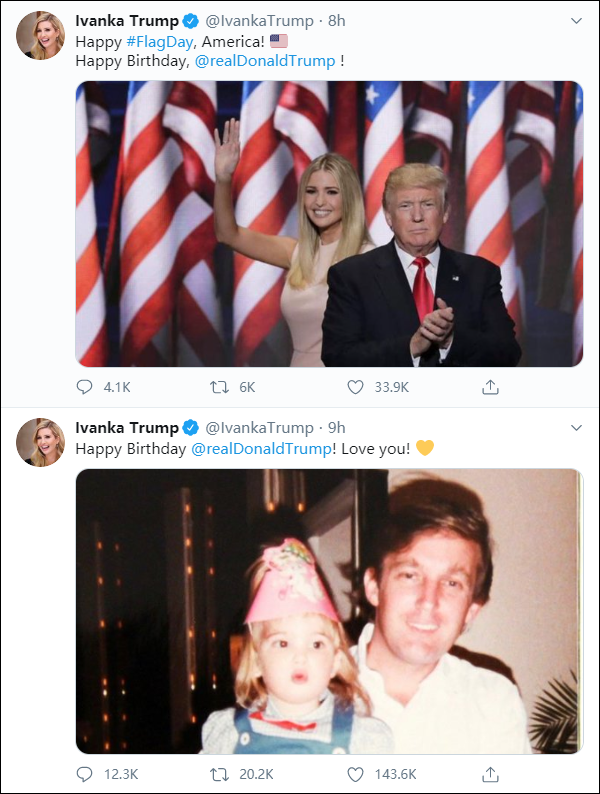The width and height of the screenshot is (600, 794).
Task: Expand options chevron on the 9h tweet
Action: [x=575, y=428]
